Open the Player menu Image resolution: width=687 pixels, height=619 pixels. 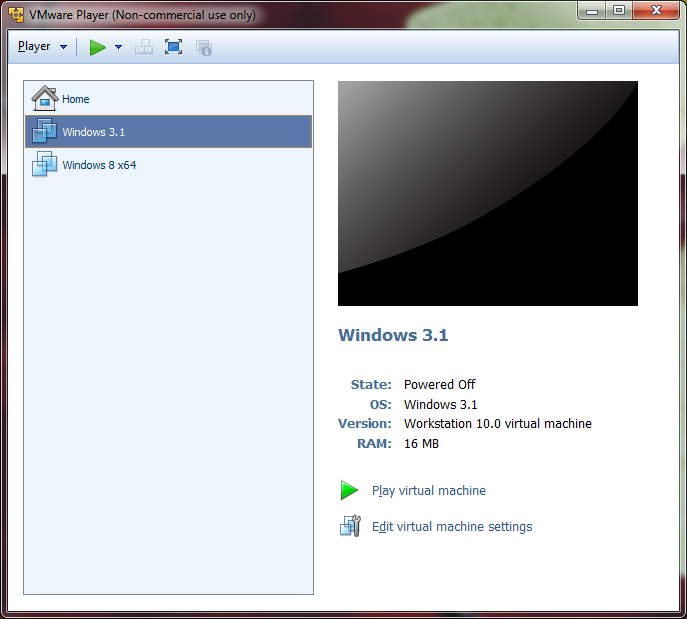pyautogui.click(x=34, y=47)
